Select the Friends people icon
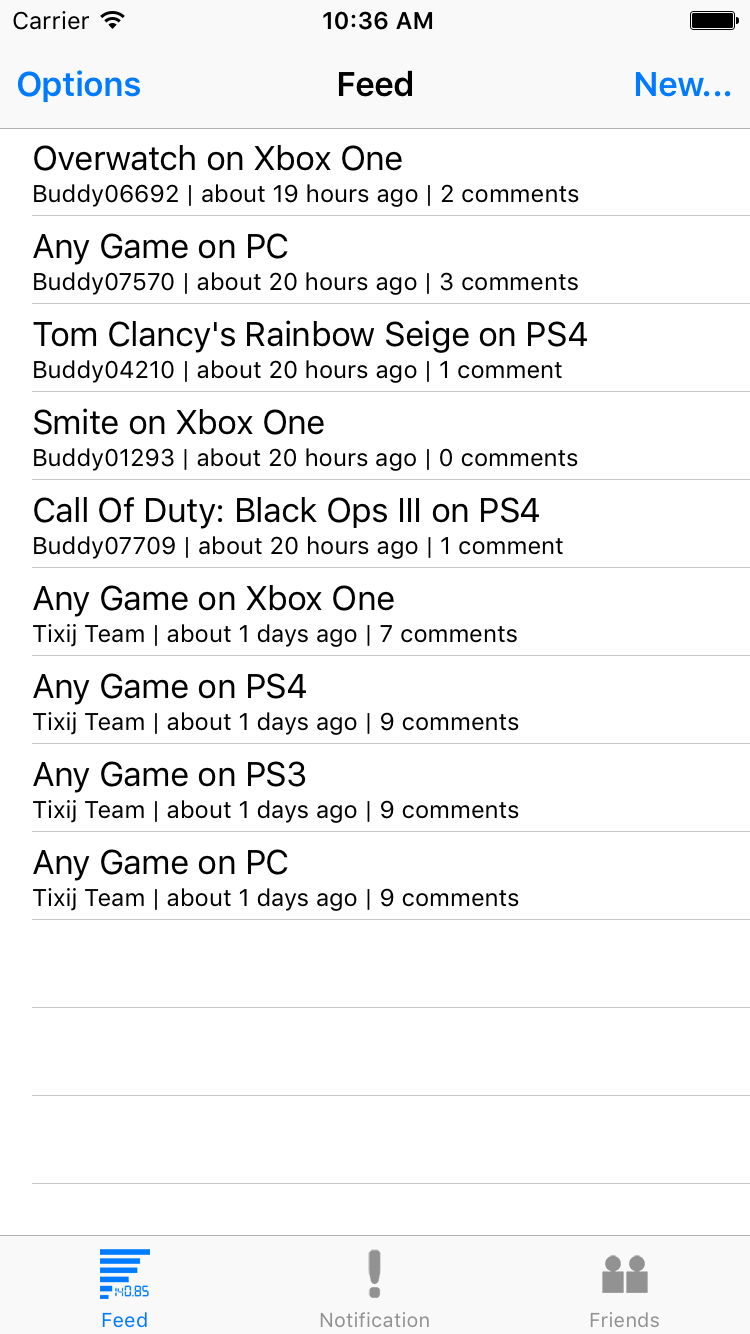750x1334 pixels. pos(625,1275)
